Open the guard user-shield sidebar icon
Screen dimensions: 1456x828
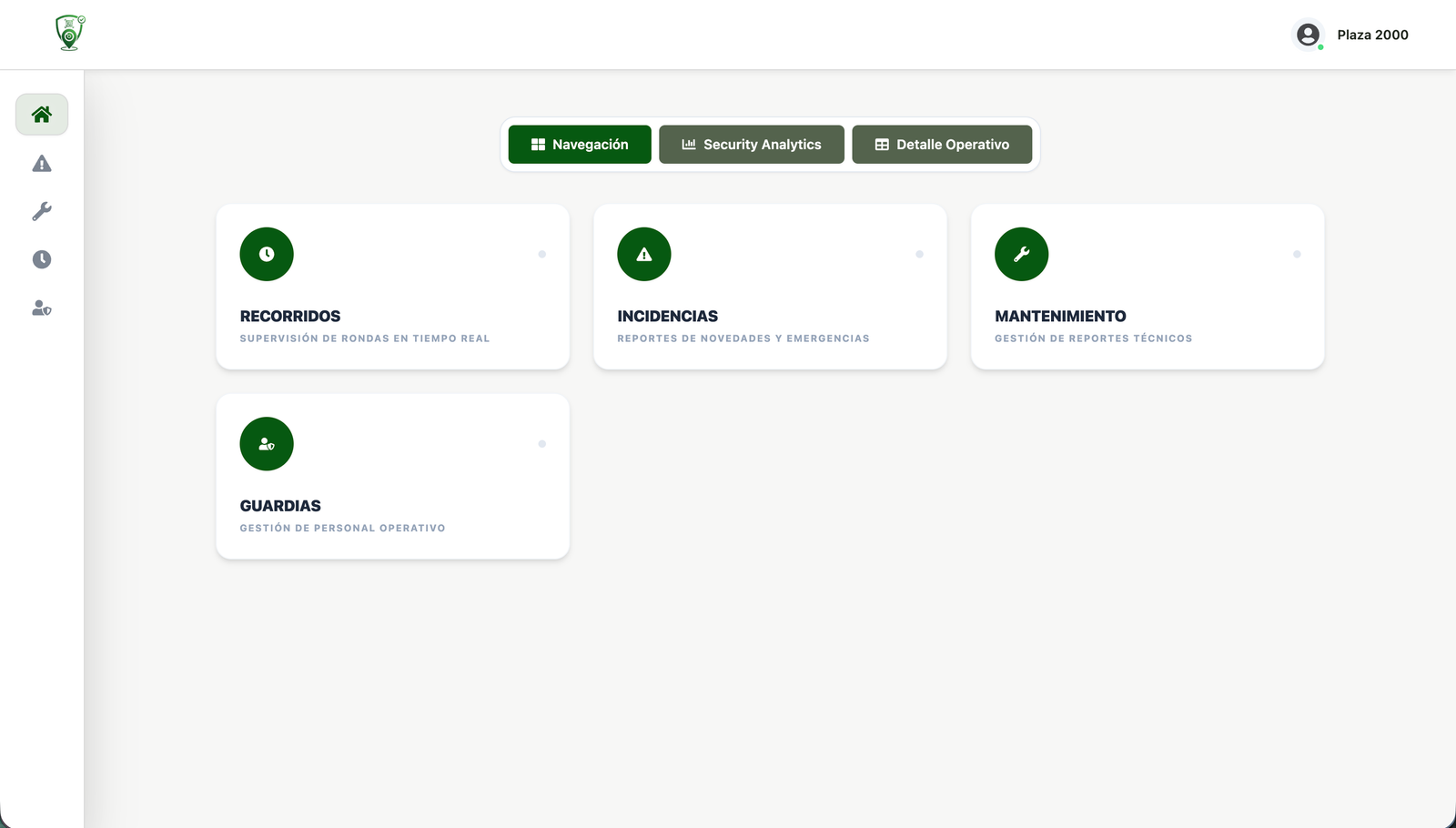[x=42, y=308]
